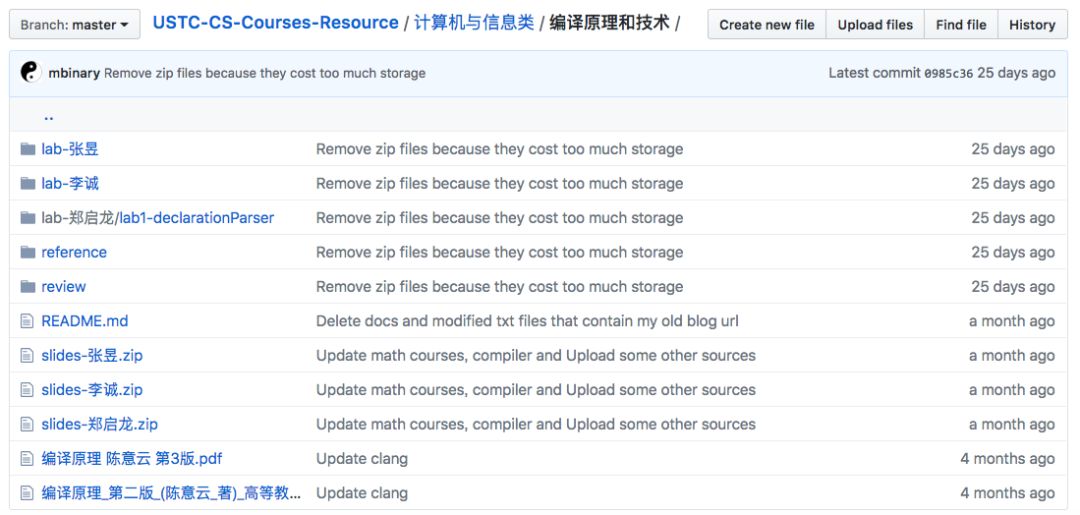This screenshot has height=515, width=1080.
Task: Open the slides-郑启龙.zip file
Action: coord(99,424)
